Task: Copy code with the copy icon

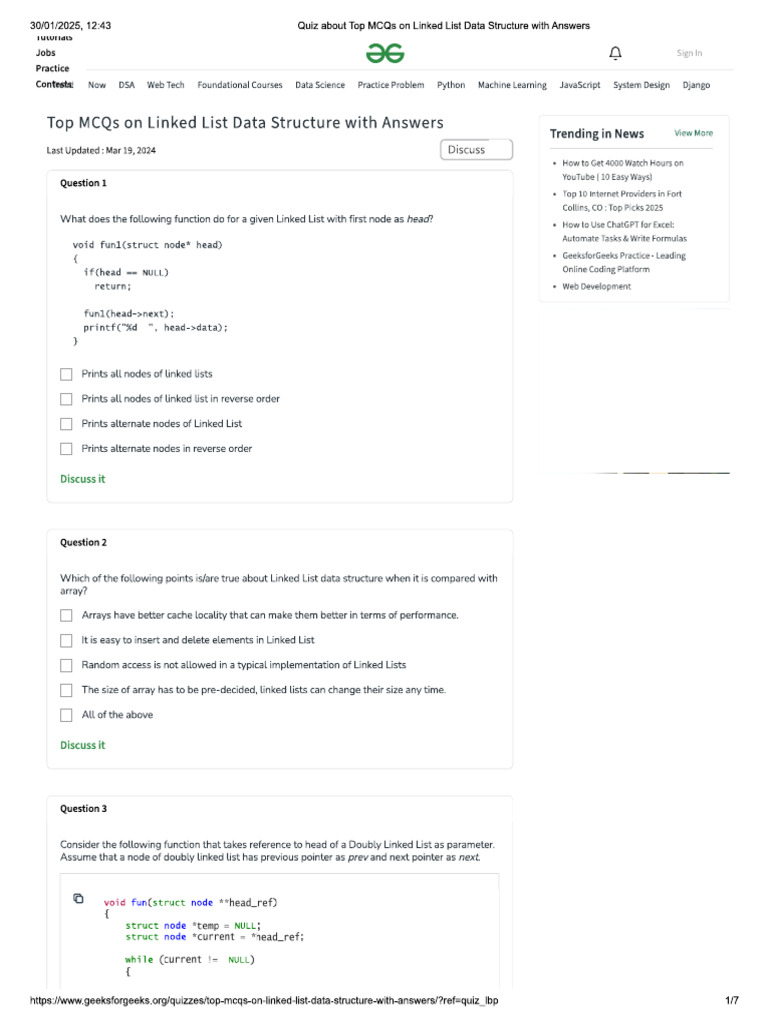Action: (79, 899)
